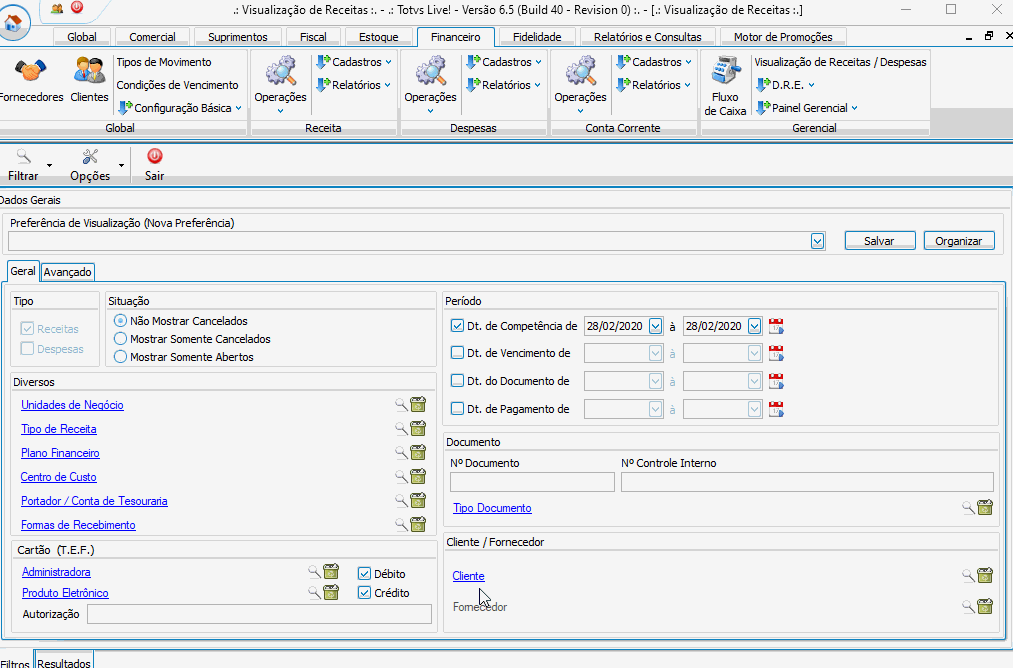Screen dimensions: 1013x668
Task: Click the home icon at top-left
Action: 13,23
